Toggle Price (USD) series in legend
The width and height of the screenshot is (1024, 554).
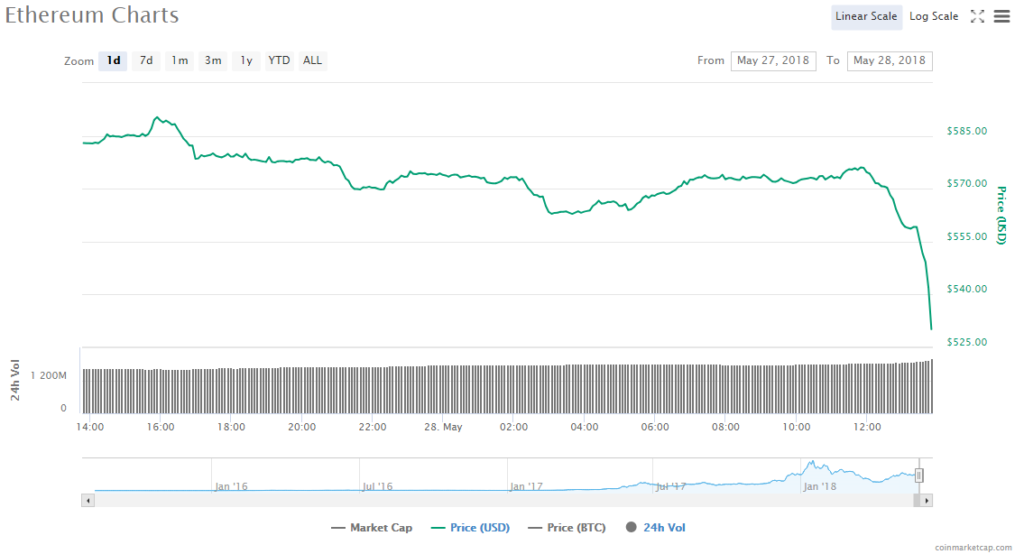[x=472, y=527]
